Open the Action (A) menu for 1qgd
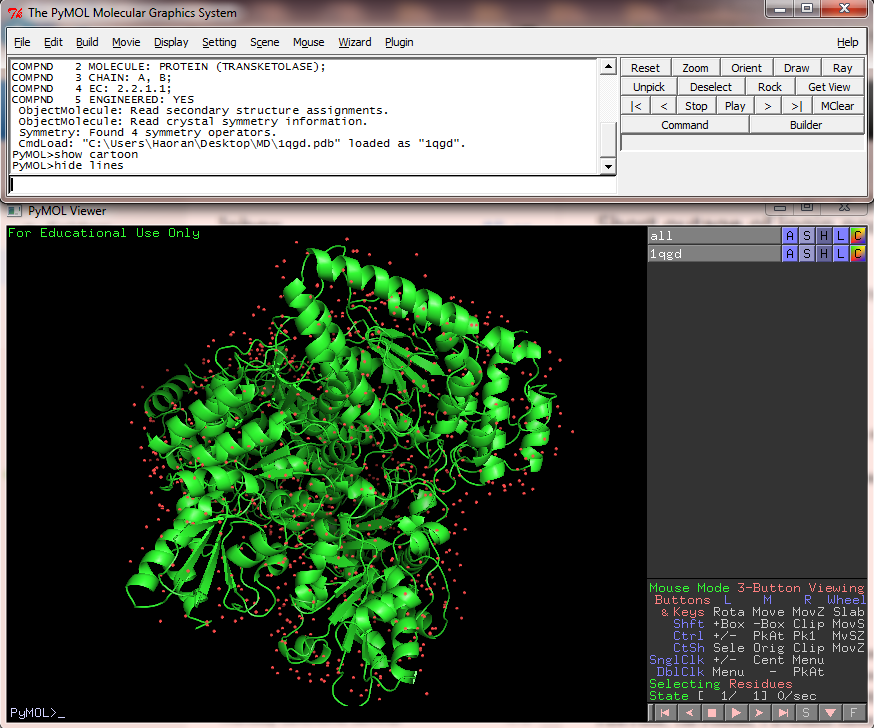This screenshot has height=728, width=874. (x=790, y=254)
